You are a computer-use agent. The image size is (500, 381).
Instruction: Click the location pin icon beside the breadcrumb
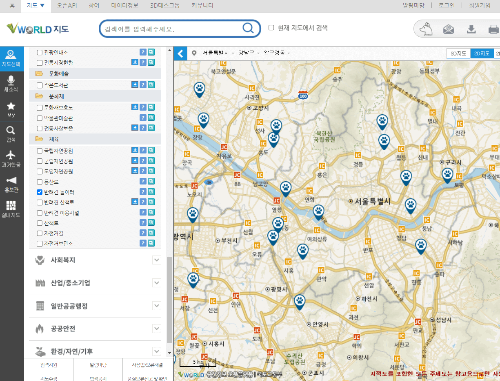[x=194, y=53]
